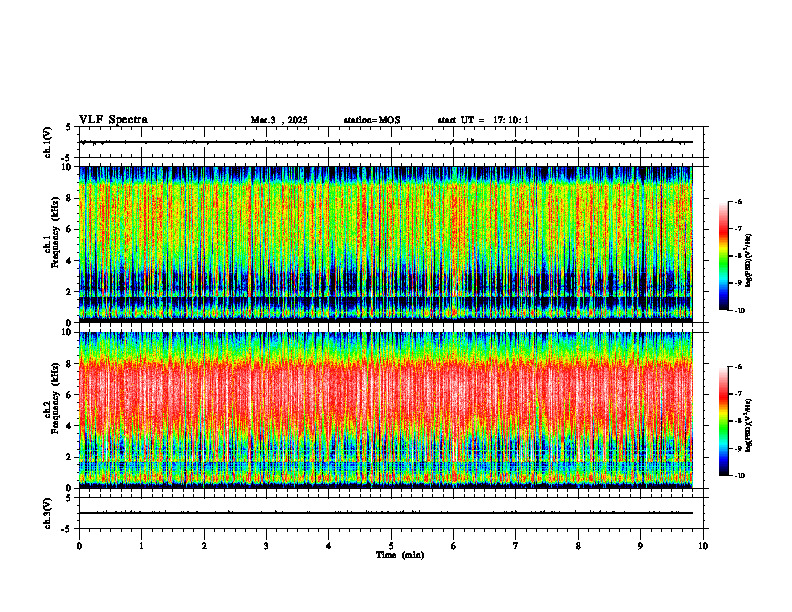
Task: Click the '-6' label on ch.2 colorbar
Action: click(x=738, y=367)
